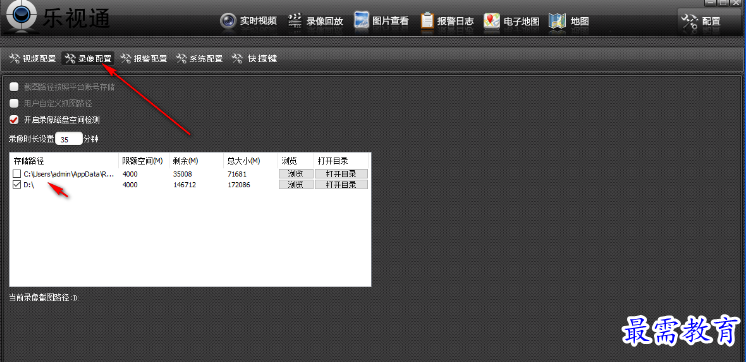The height and width of the screenshot is (362, 746).
Task: Click 浏览 button in the C:\ row
Action: (x=296, y=174)
